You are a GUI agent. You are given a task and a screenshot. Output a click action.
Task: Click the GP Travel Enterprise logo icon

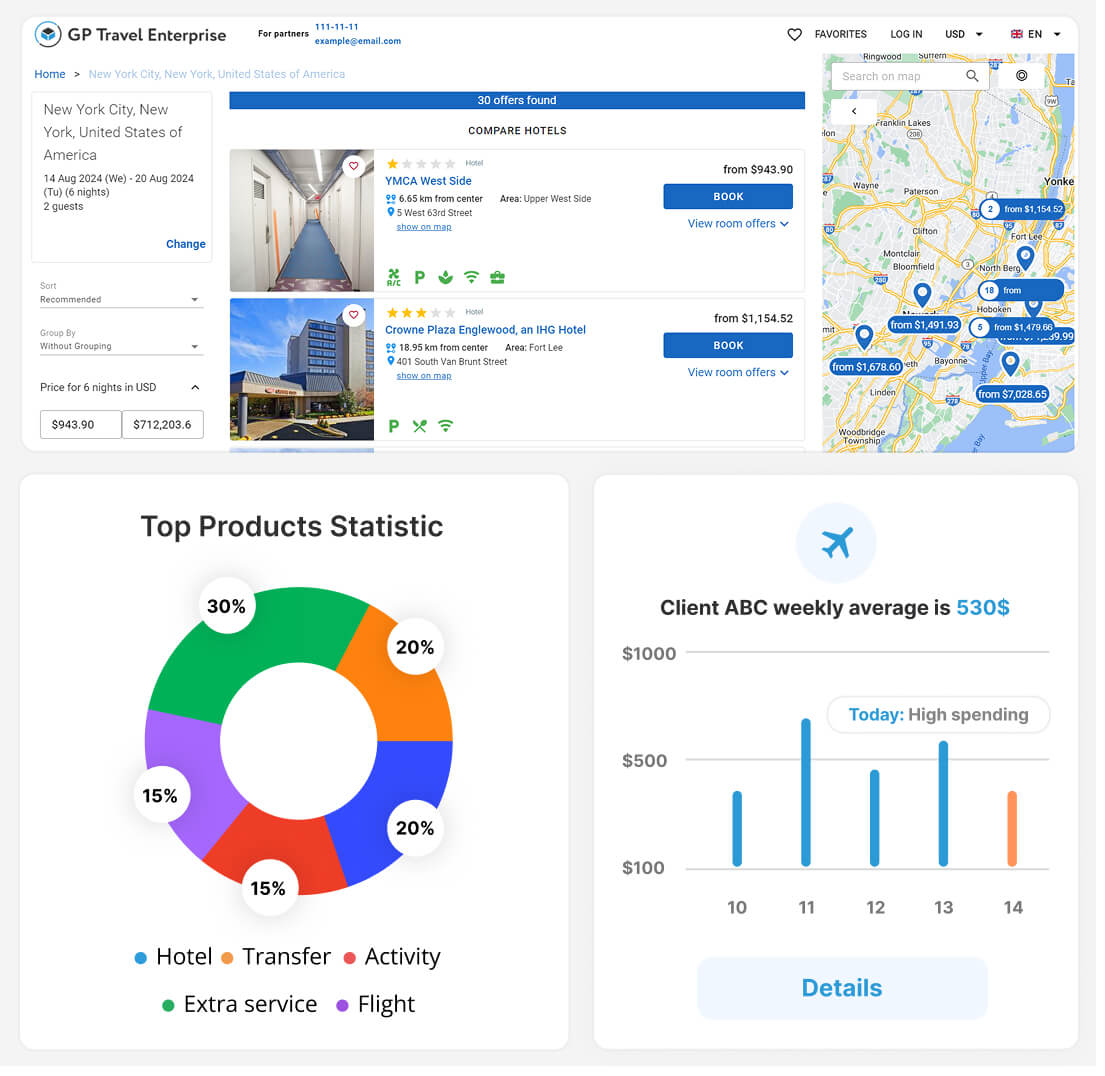[47, 35]
